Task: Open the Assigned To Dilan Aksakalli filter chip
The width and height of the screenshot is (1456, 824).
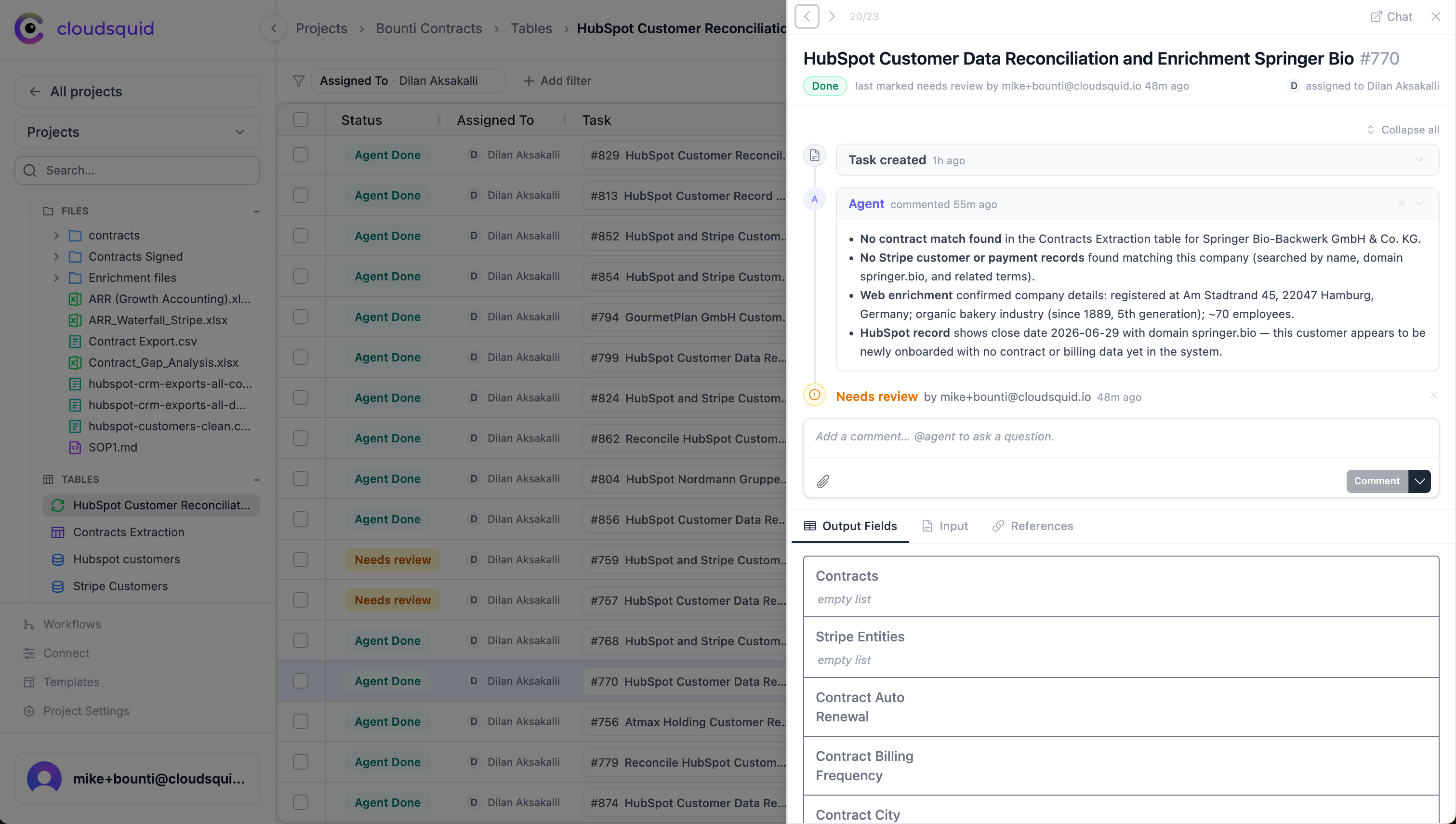Action: point(409,81)
